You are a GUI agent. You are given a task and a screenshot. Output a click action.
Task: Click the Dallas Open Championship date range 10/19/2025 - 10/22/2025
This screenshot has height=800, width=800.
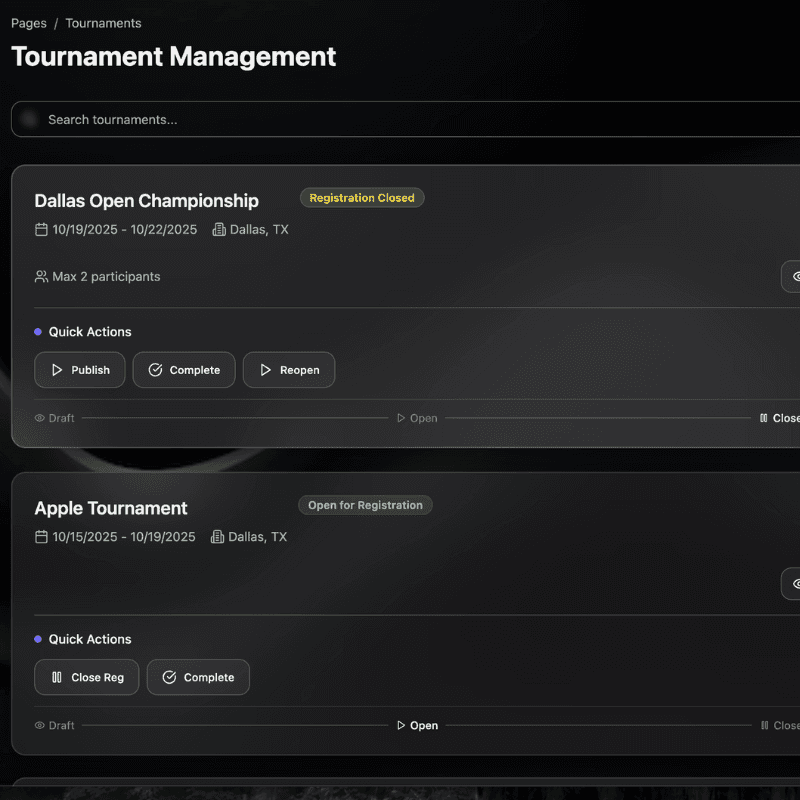pos(124,230)
